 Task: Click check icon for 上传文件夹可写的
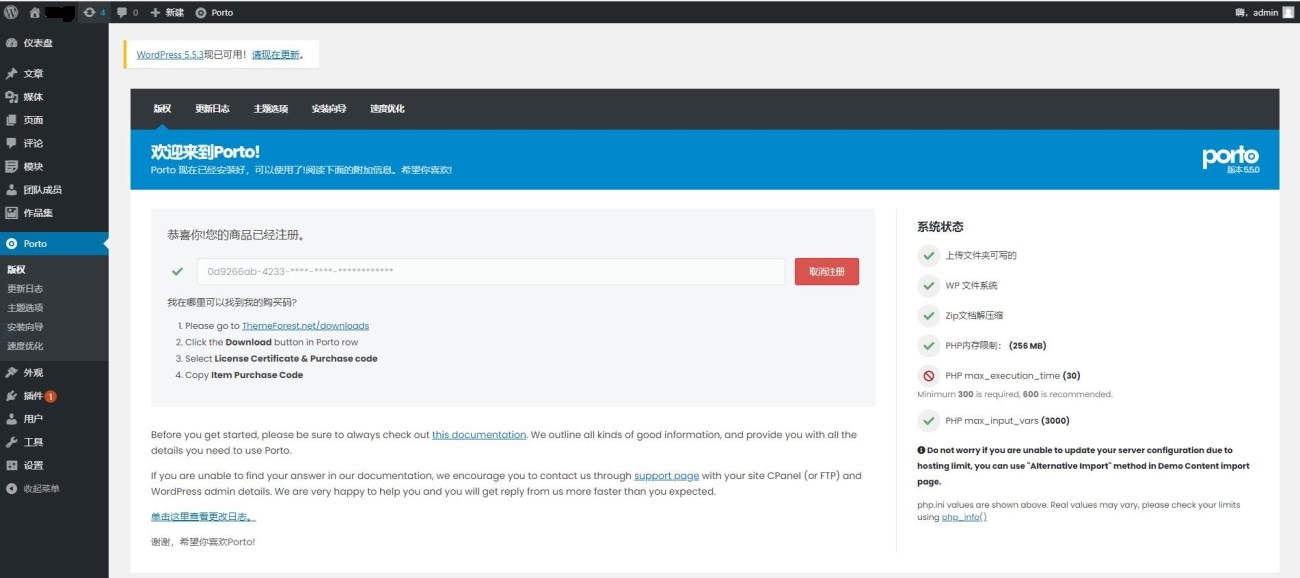(929, 255)
